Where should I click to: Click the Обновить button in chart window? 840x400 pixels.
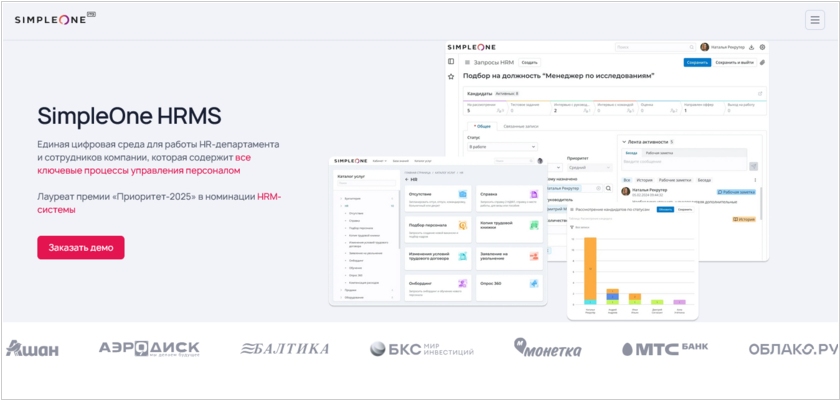pyautogui.click(x=665, y=209)
